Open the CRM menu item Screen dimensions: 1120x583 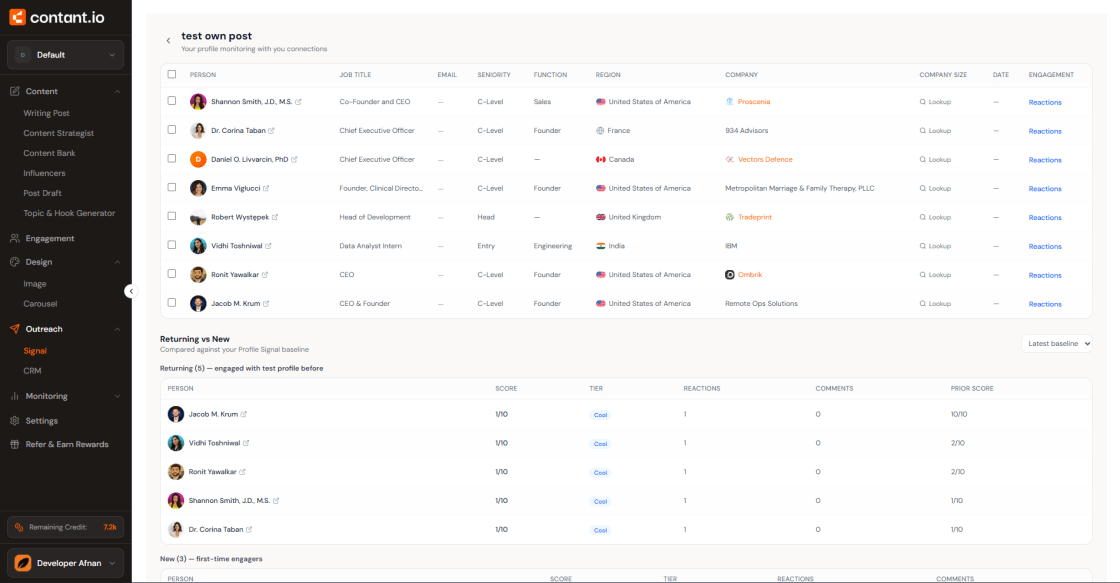click(x=32, y=371)
